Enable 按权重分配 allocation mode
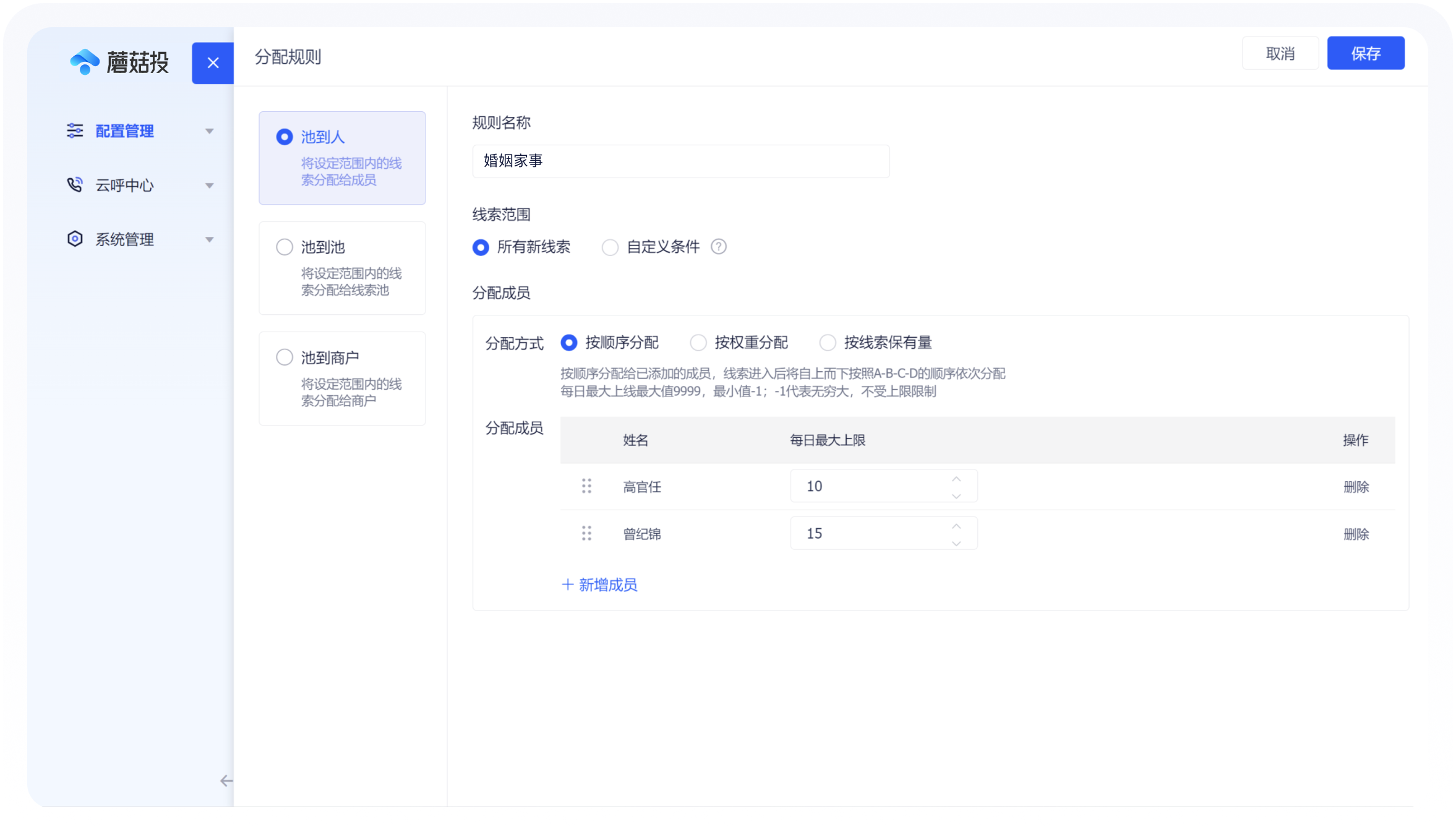Image resolution: width=1456 pixels, height=830 pixels. click(x=698, y=343)
